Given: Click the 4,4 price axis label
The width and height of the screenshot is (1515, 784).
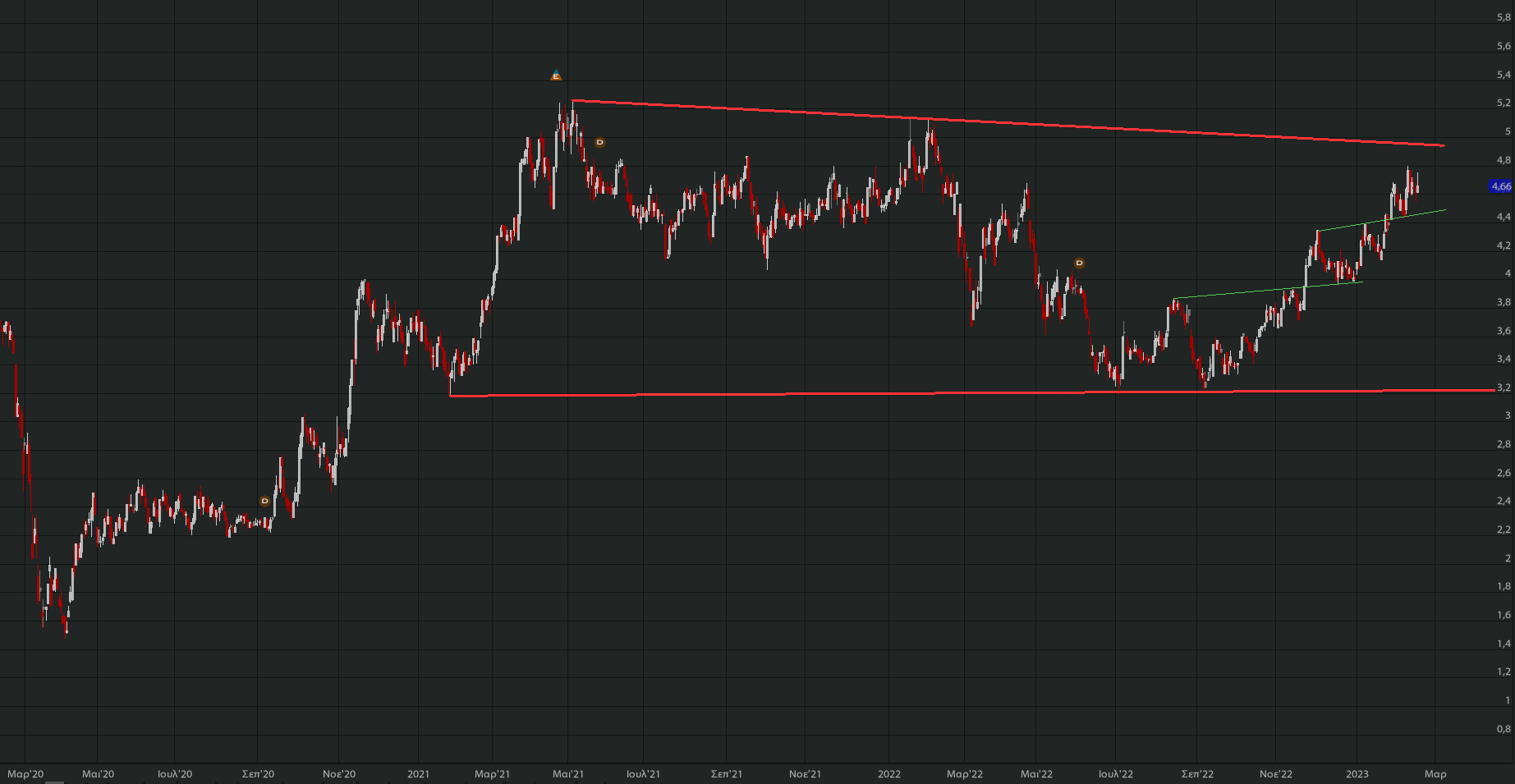Looking at the screenshot, I should [x=1504, y=217].
